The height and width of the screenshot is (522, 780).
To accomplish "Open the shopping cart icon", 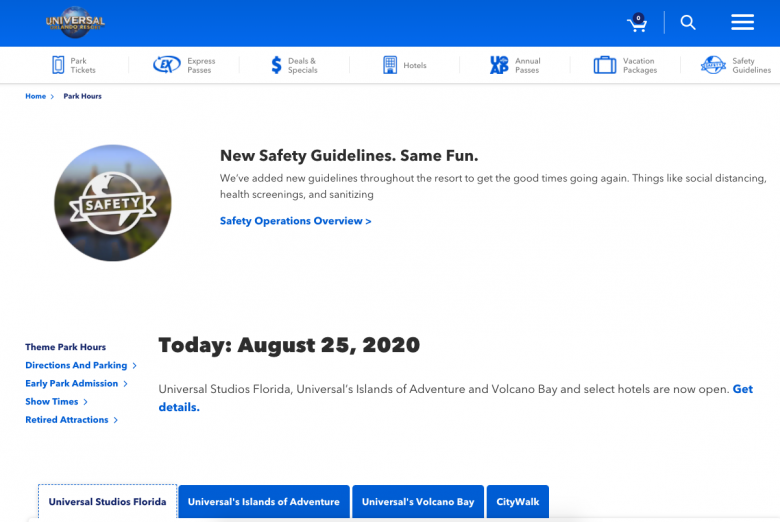I will pyautogui.click(x=637, y=23).
